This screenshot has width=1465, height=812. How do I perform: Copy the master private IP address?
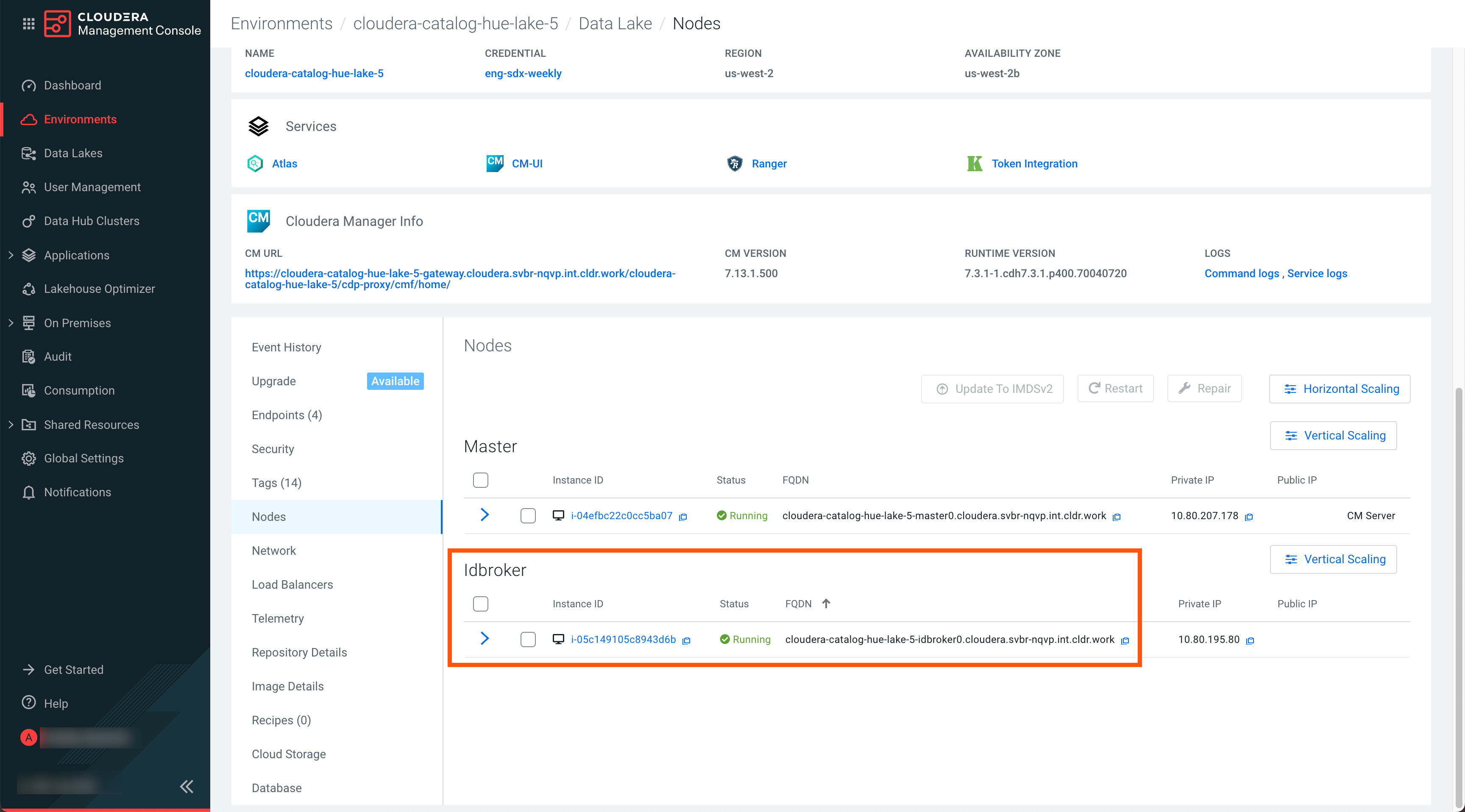(1248, 516)
